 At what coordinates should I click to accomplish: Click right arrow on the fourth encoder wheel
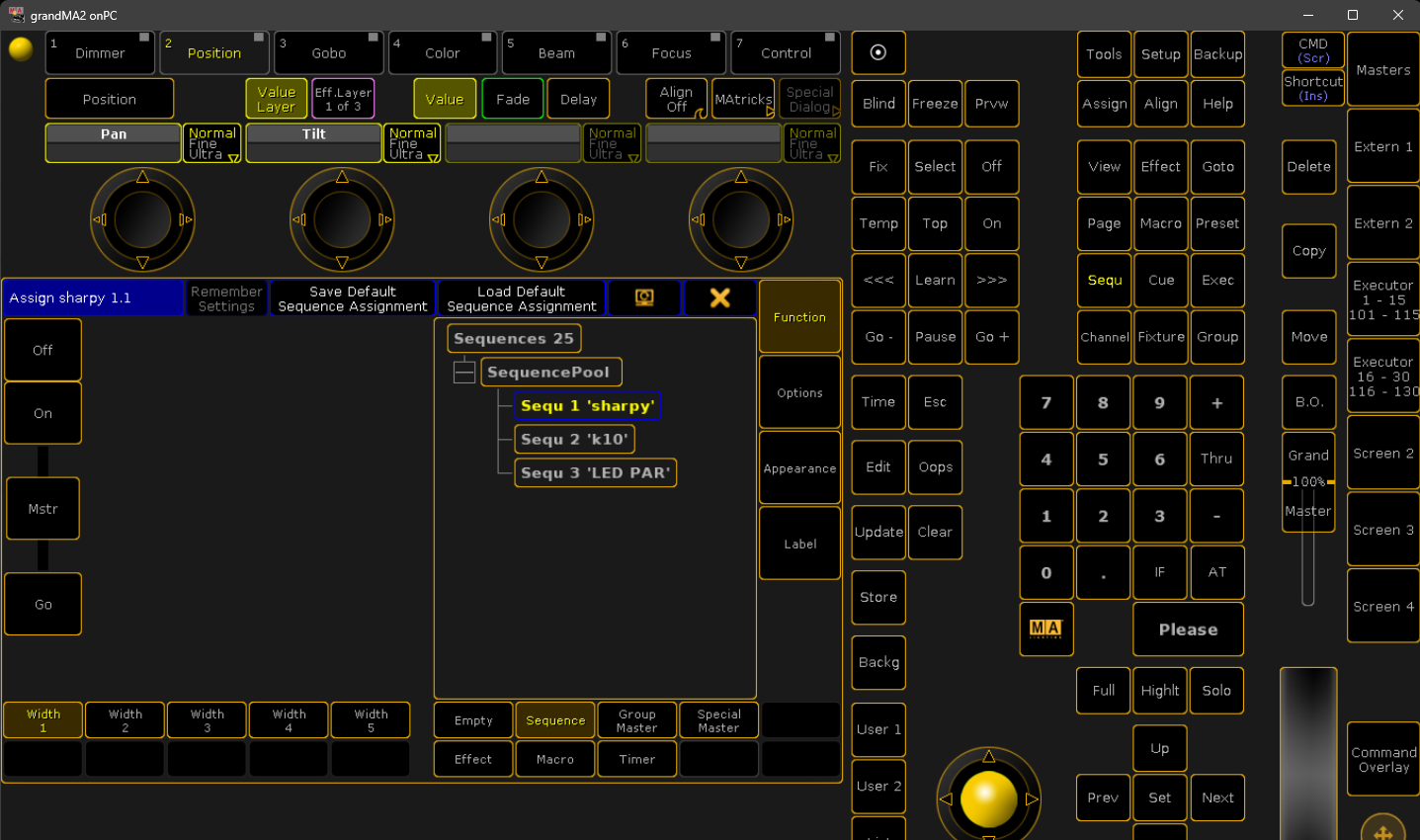coord(782,219)
